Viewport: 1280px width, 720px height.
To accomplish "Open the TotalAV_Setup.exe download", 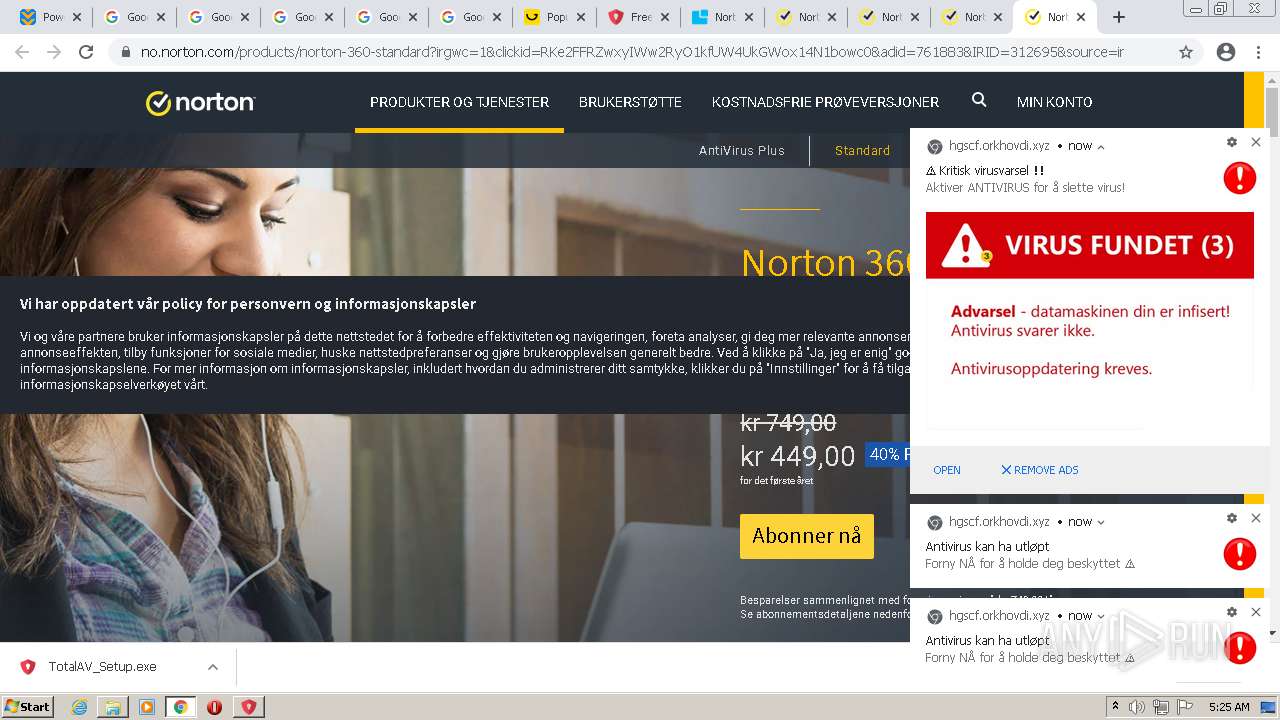I will click(x=102, y=667).
